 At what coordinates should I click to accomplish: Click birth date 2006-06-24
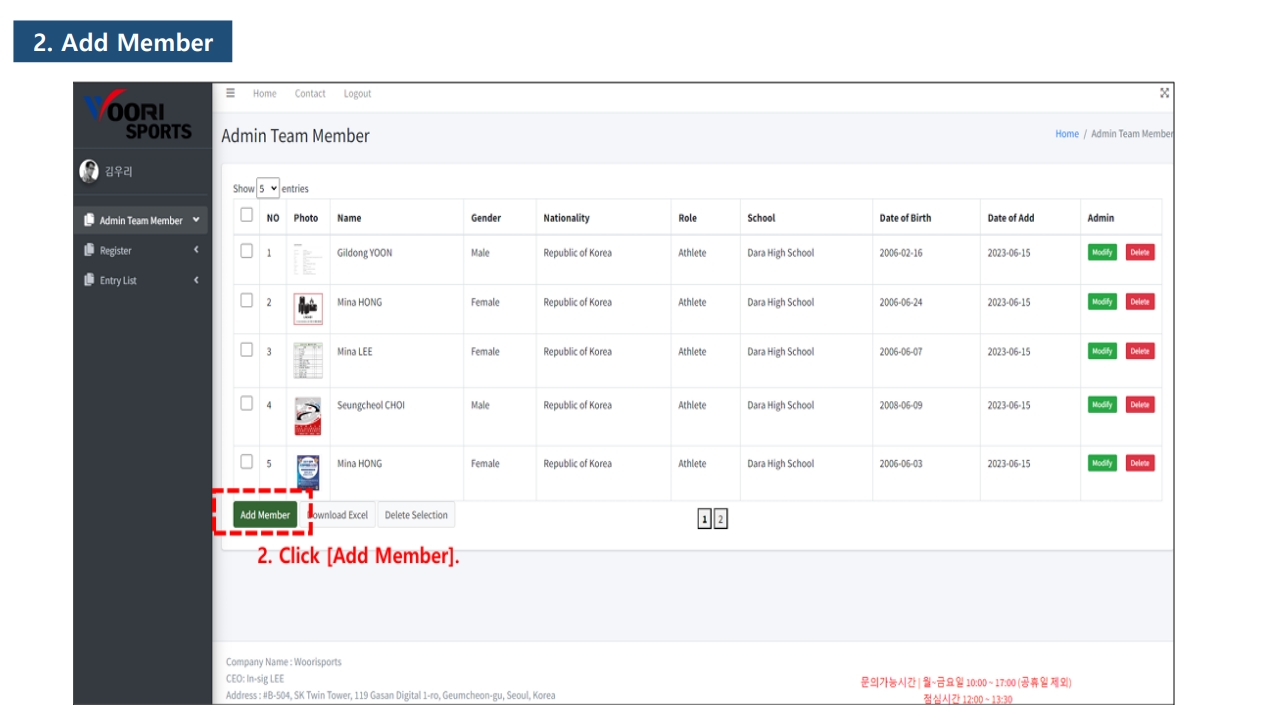[901, 302]
